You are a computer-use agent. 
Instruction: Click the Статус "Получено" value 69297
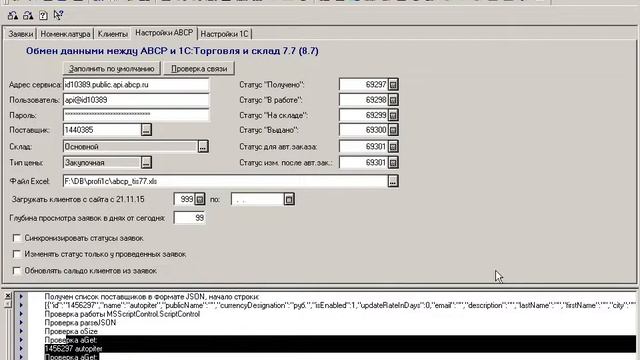tap(363, 84)
